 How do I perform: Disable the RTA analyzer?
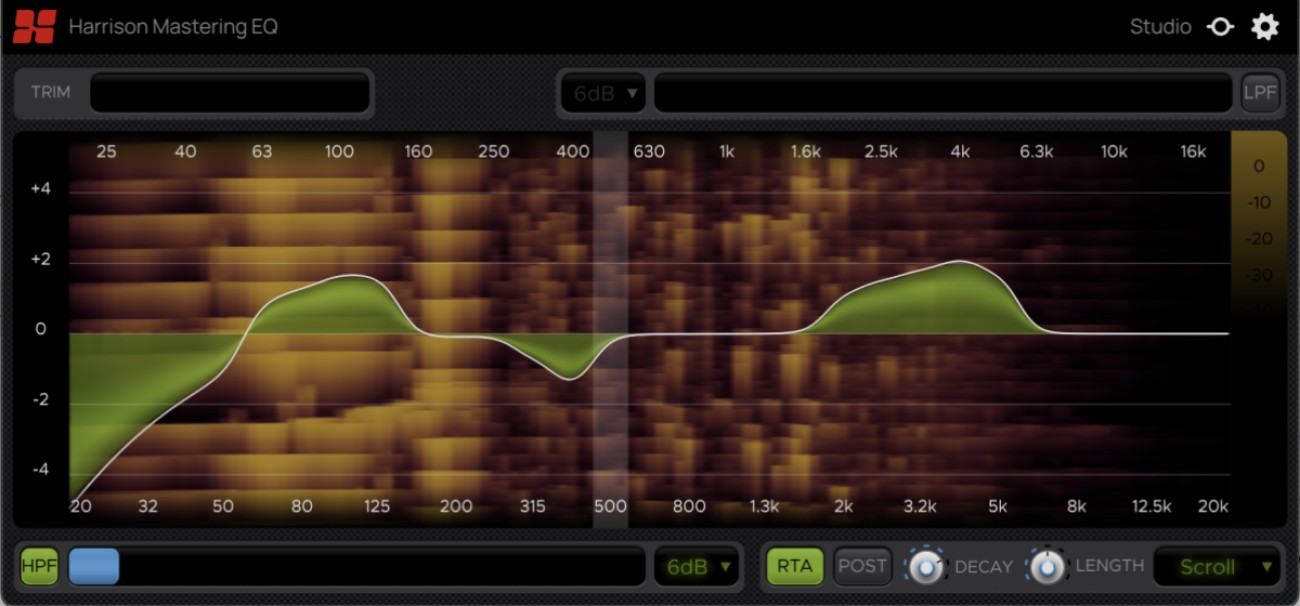[793, 565]
